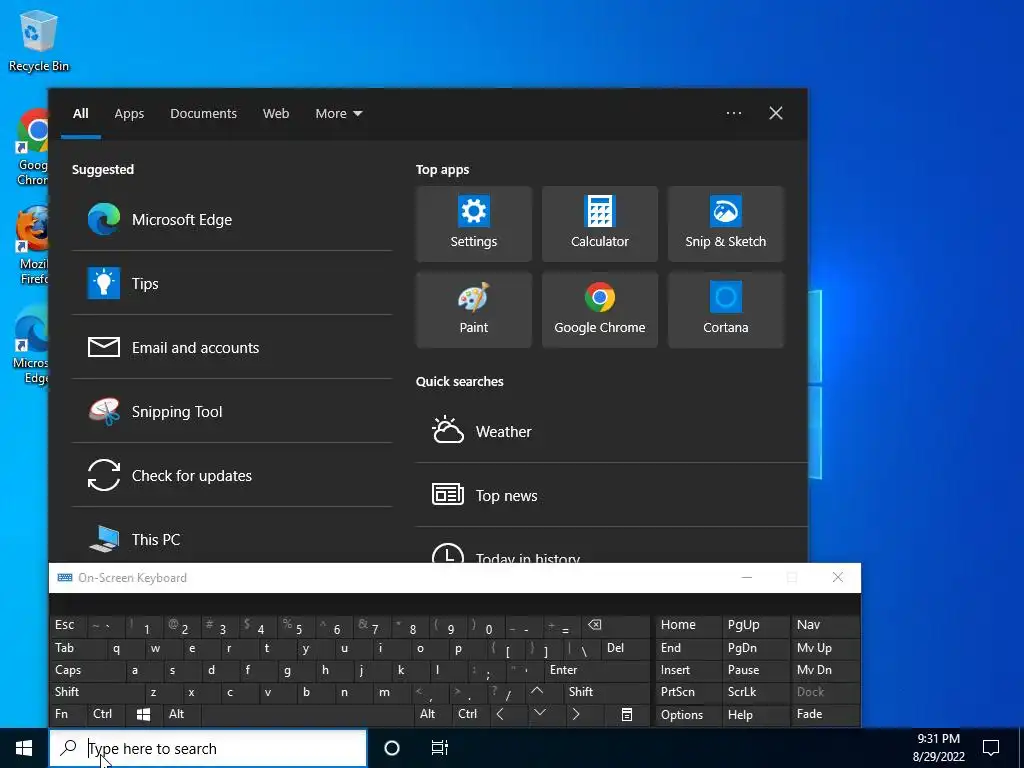
Task: Toggle left Ctrl key on On-Screen Keyboard
Action: tap(106, 715)
